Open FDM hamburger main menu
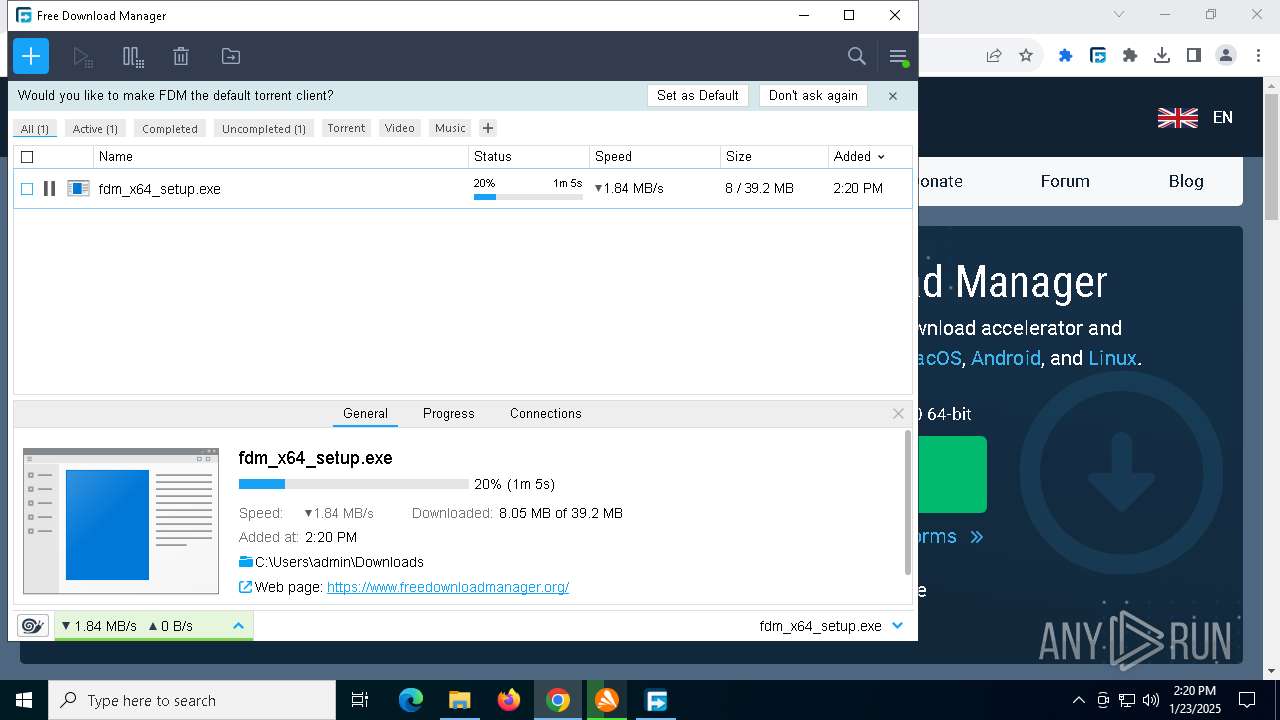Image resolution: width=1280 pixels, height=720 pixels. pyautogui.click(x=898, y=57)
